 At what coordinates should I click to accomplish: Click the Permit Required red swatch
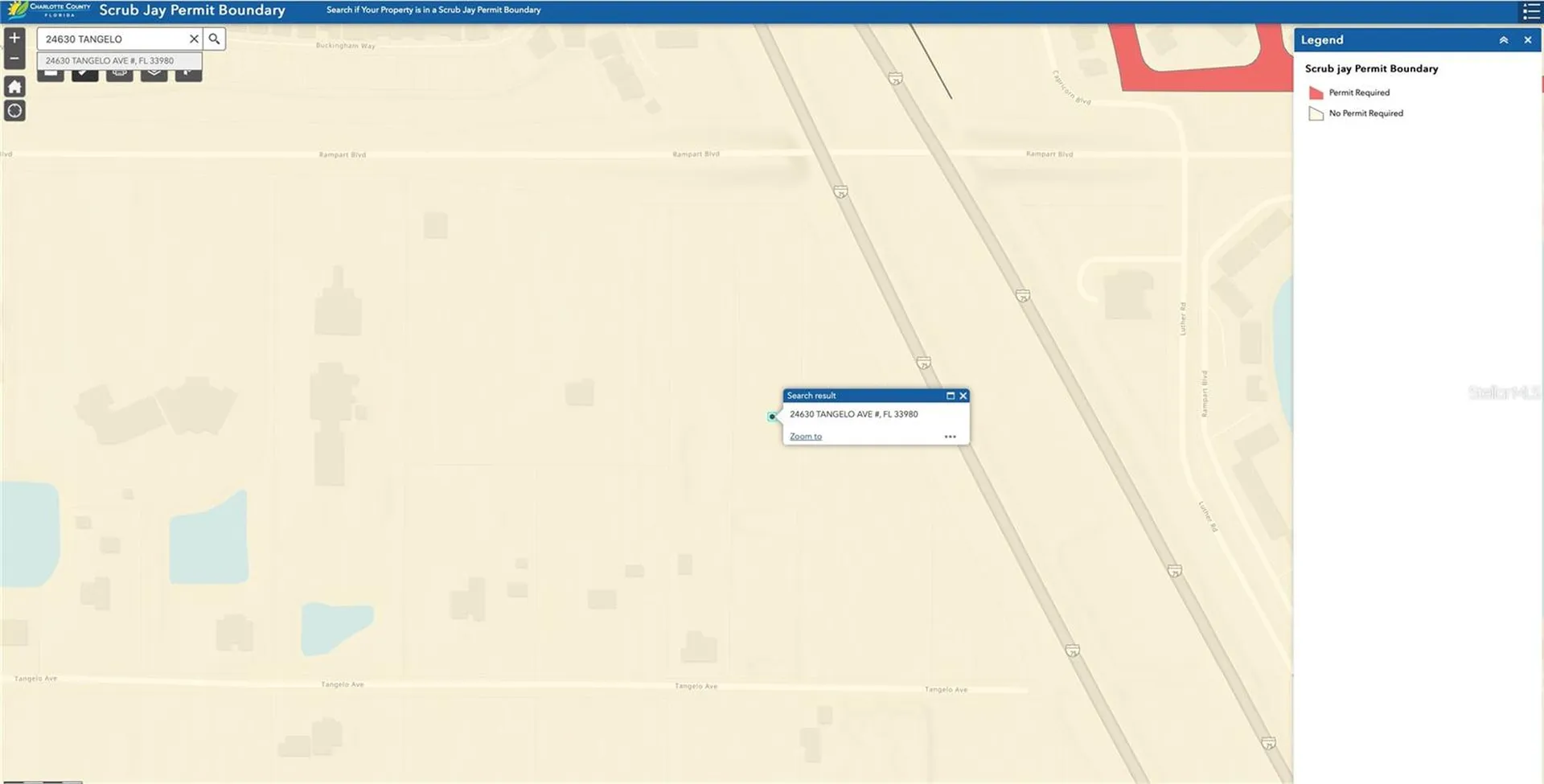click(x=1316, y=92)
